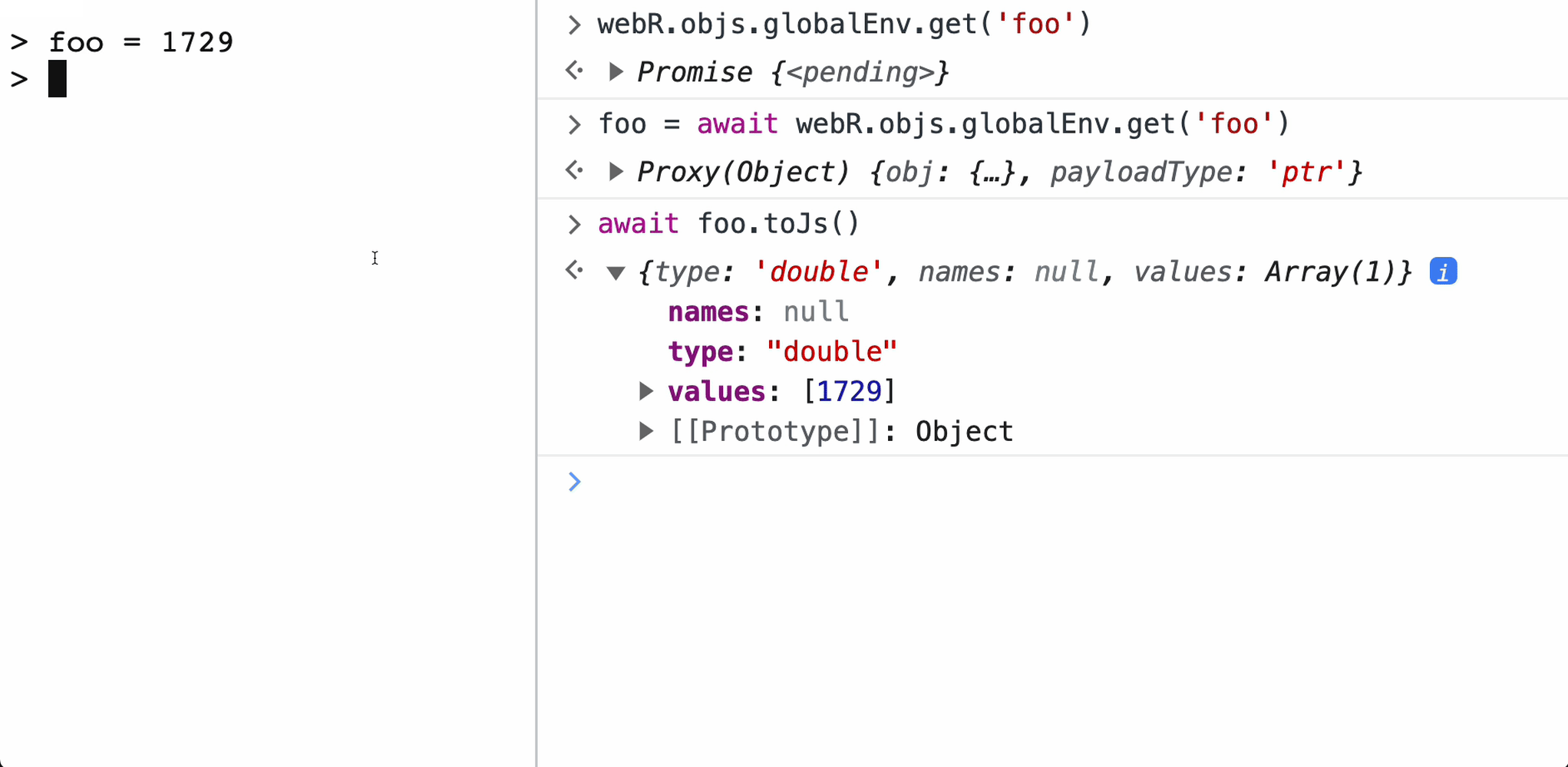Select the 1729 value link
The width and height of the screenshot is (1568, 767).
coord(849,390)
